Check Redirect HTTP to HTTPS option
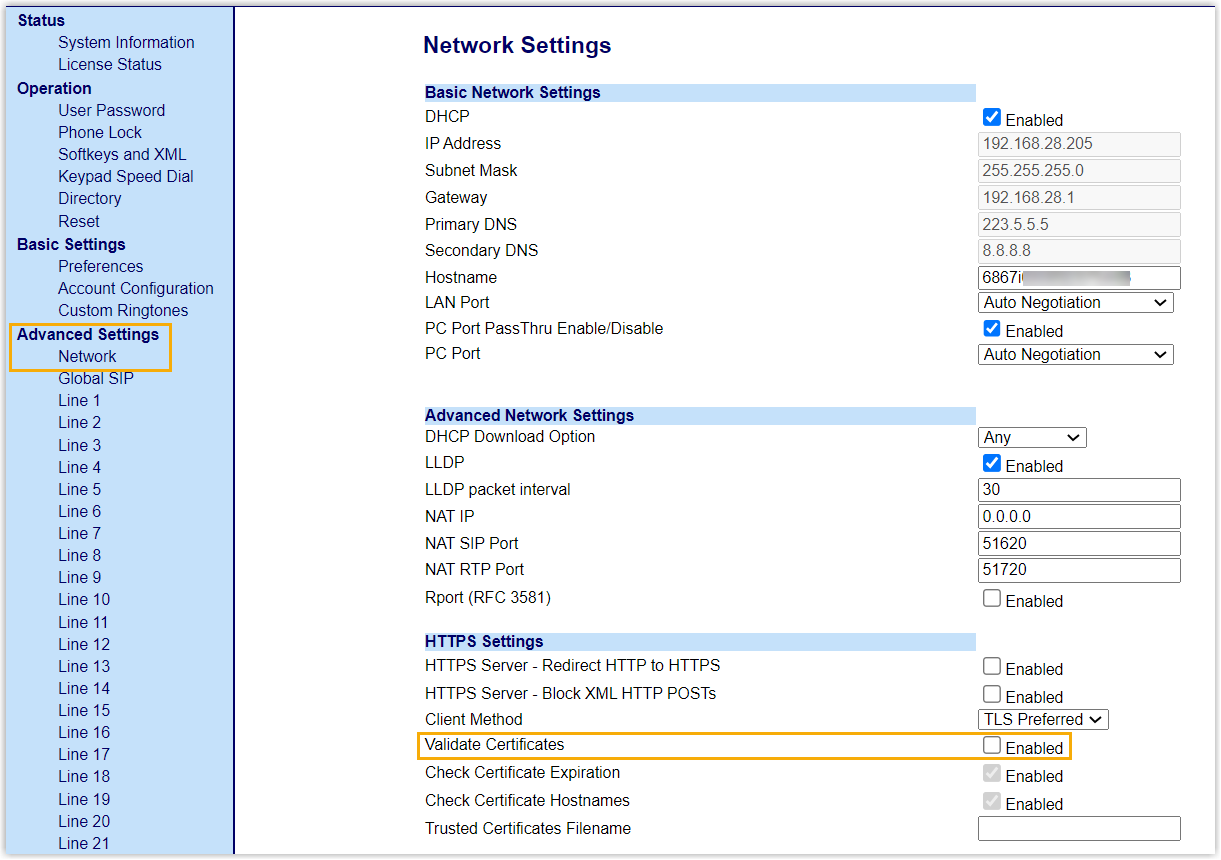 pyautogui.click(x=992, y=667)
